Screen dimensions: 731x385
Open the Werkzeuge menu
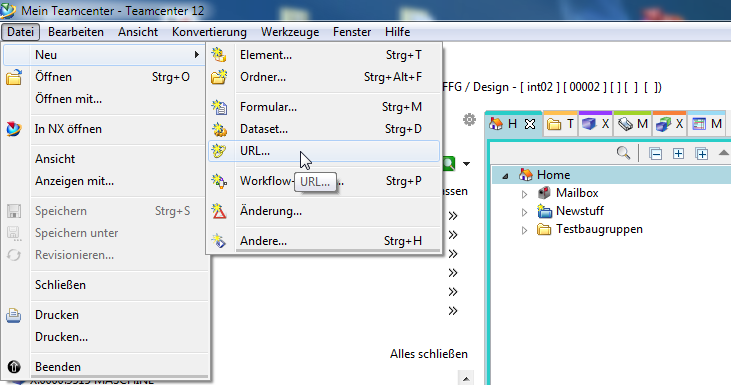click(290, 32)
